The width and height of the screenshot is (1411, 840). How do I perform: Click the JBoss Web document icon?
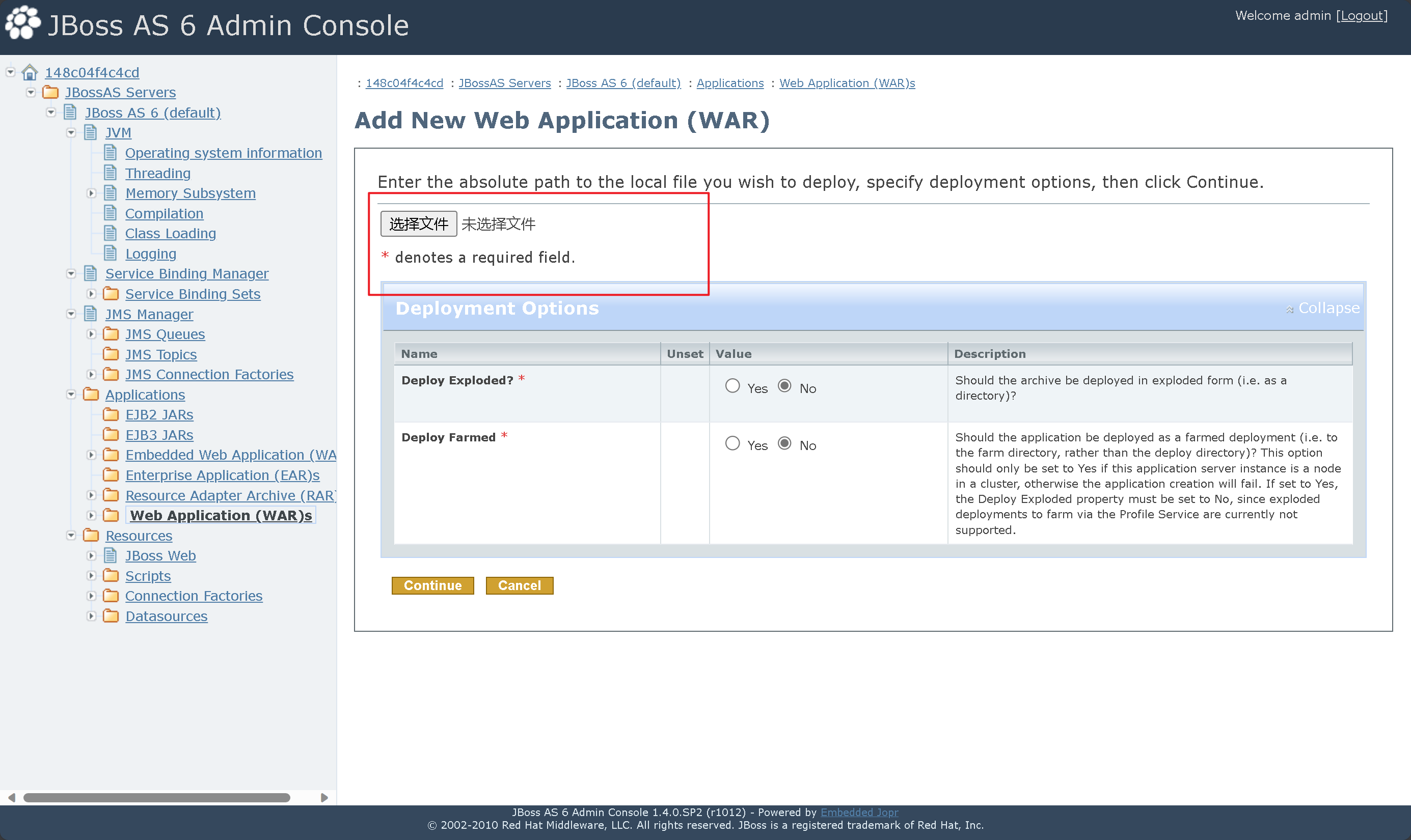coord(111,556)
